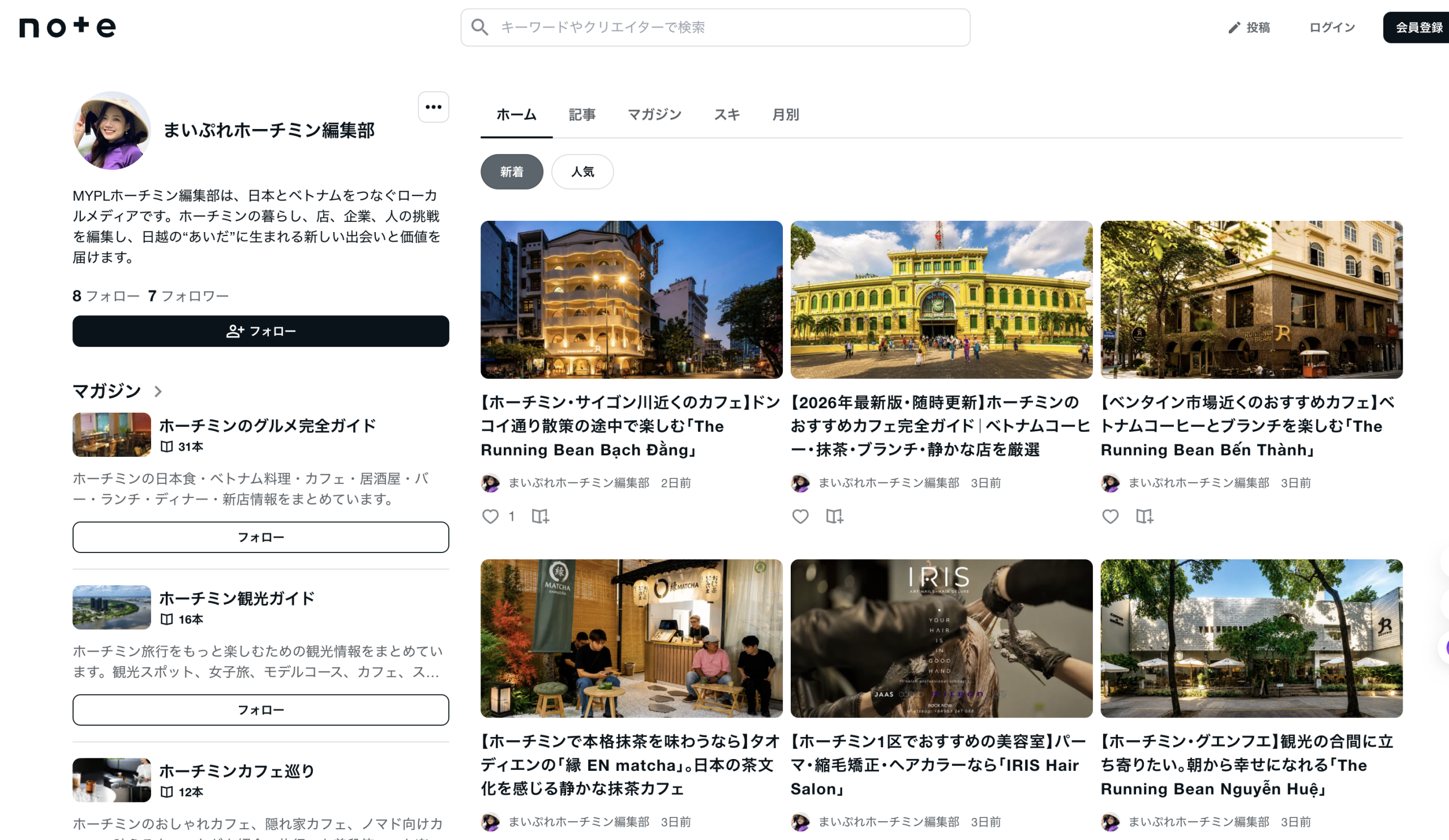
Task: Click the 16本 article count
Action: 190,619
